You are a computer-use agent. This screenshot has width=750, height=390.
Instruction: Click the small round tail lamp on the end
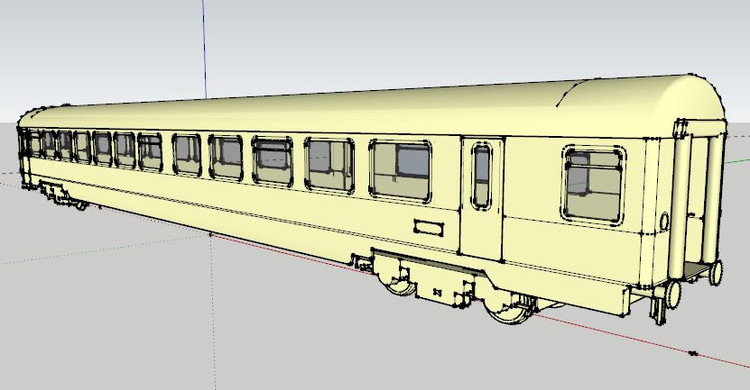click(x=664, y=222)
